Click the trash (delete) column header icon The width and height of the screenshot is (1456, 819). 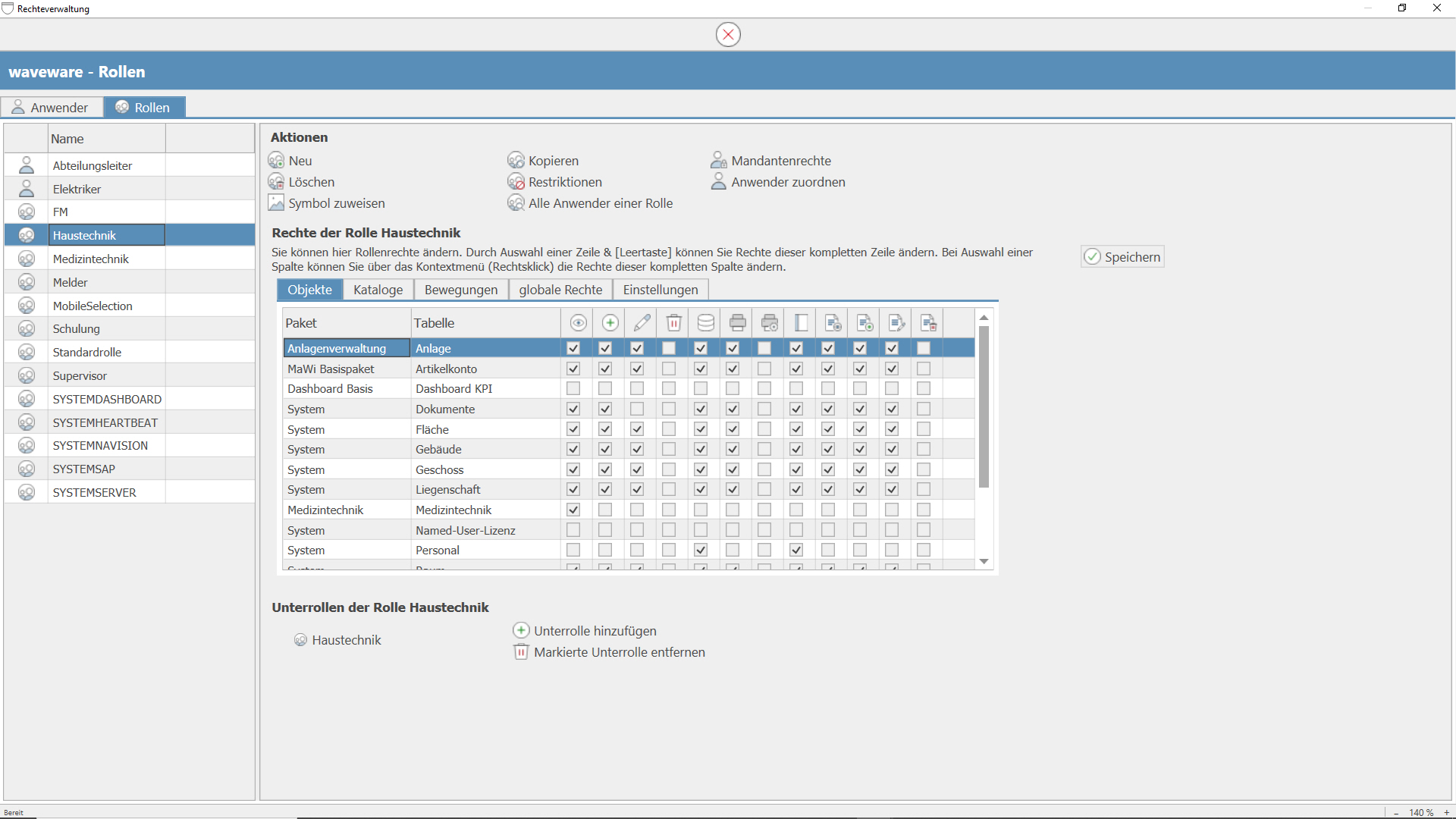(673, 323)
